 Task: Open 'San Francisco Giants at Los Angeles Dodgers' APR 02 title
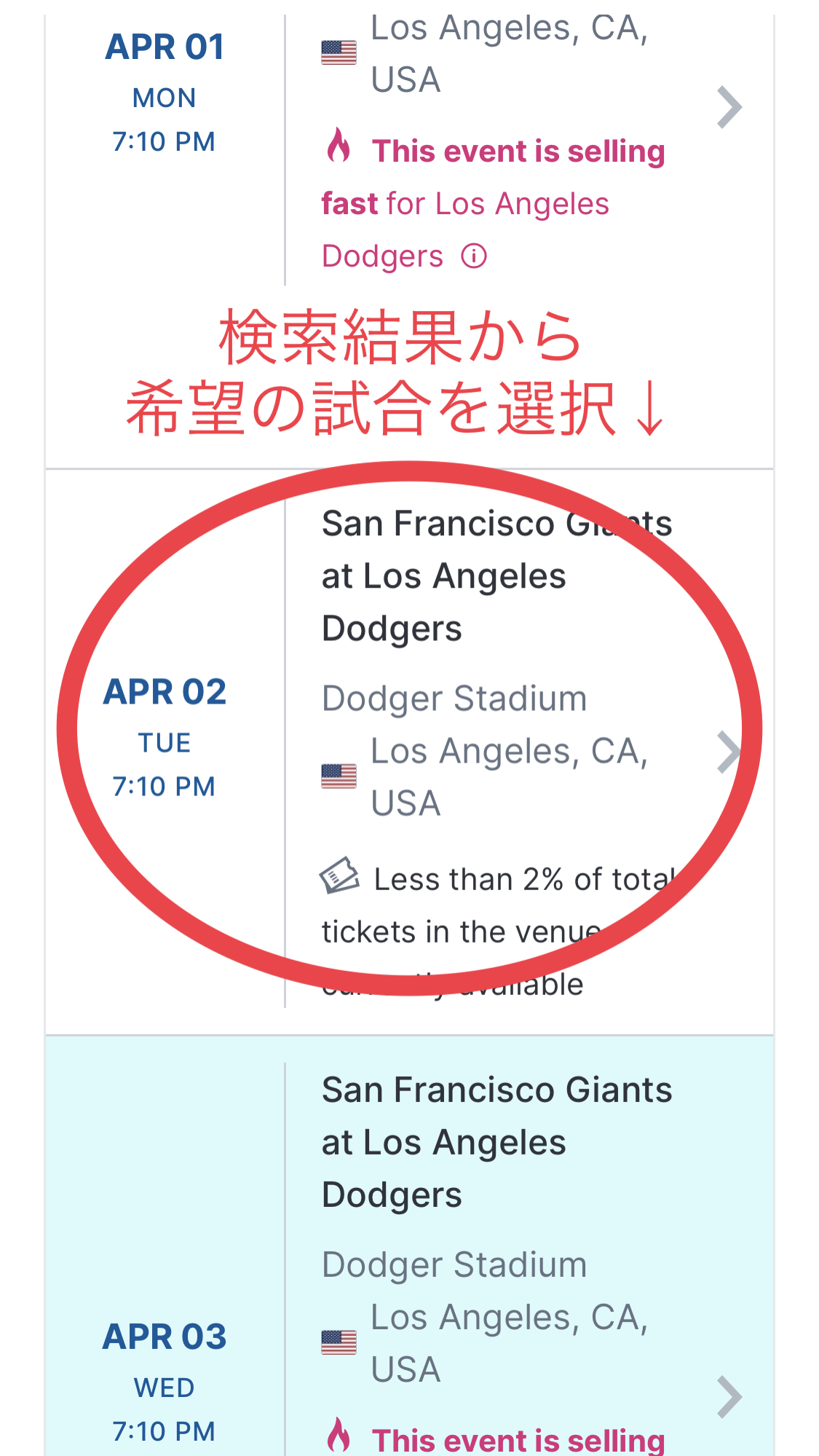click(x=495, y=575)
